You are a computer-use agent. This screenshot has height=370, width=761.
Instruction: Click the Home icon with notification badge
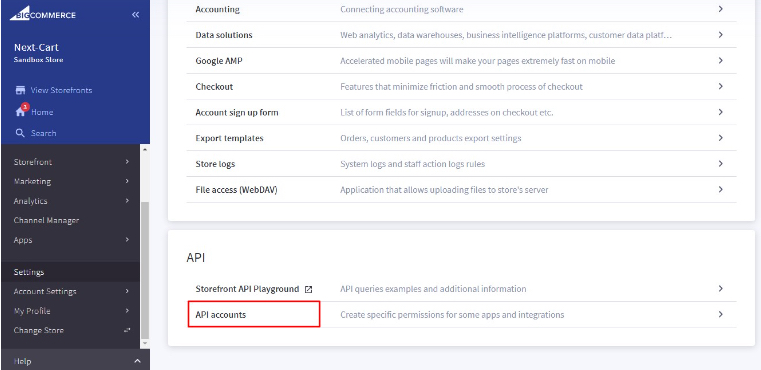20,111
